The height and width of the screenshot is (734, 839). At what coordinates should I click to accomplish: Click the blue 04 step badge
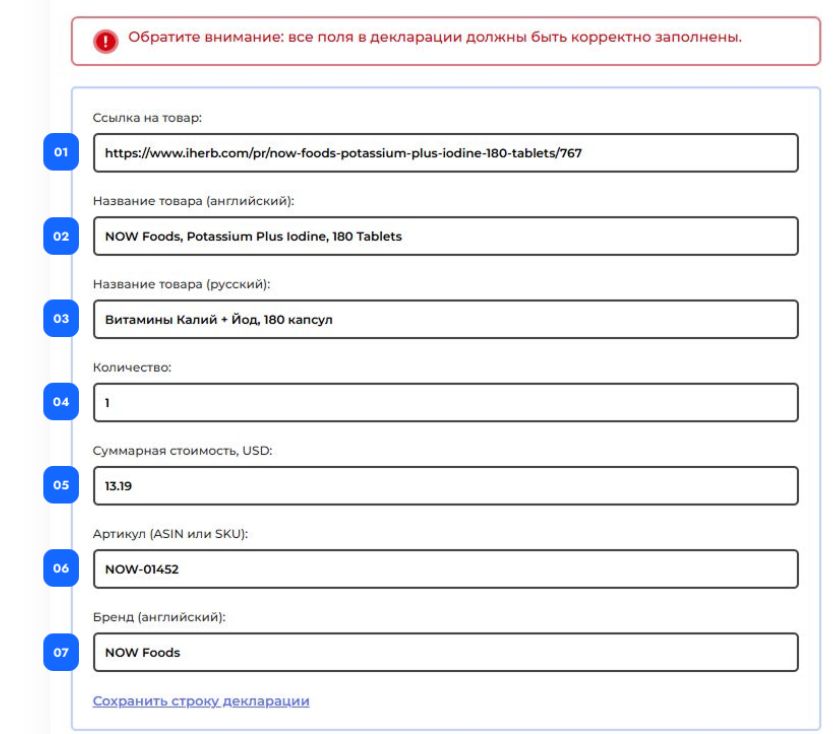coord(61,402)
